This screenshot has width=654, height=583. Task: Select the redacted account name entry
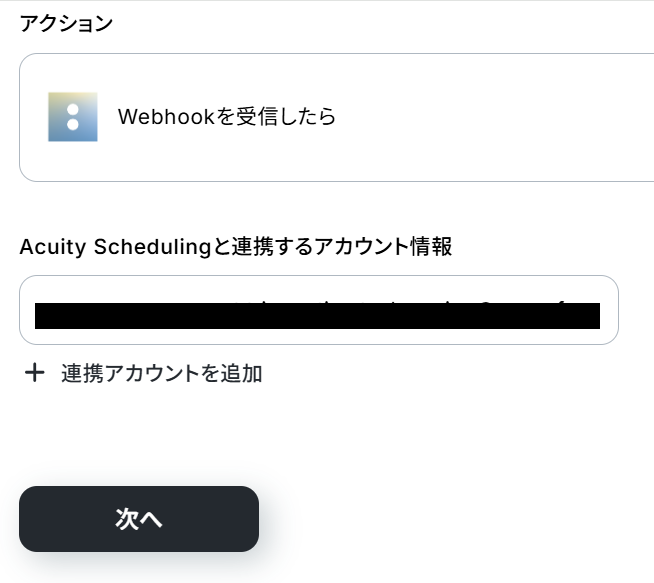(x=317, y=316)
